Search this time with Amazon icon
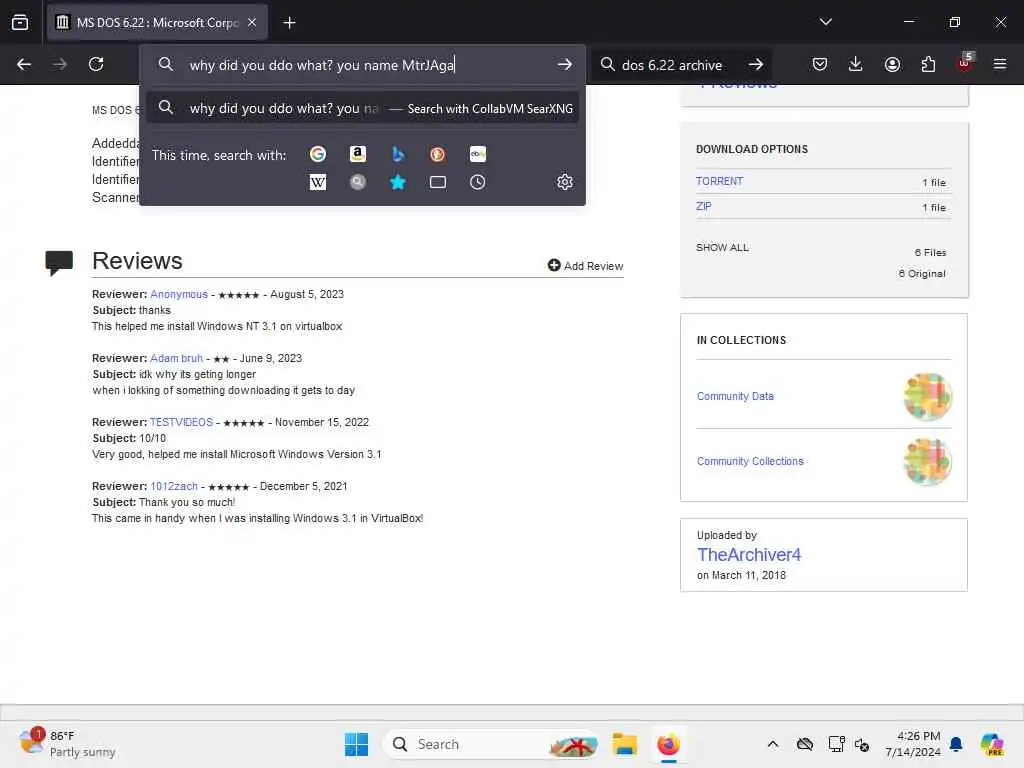1024x768 pixels. point(357,154)
